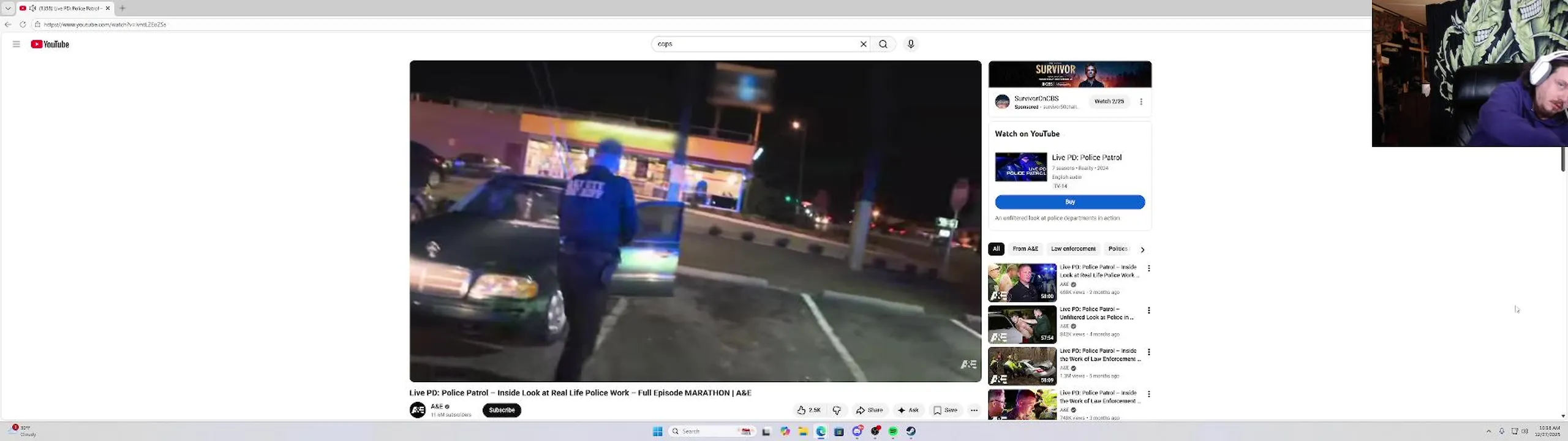The height and width of the screenshot is (441, 1568).
Task: Open the 'Live PD: Police Patrol' show title
Action: [x=1087, y=157]
